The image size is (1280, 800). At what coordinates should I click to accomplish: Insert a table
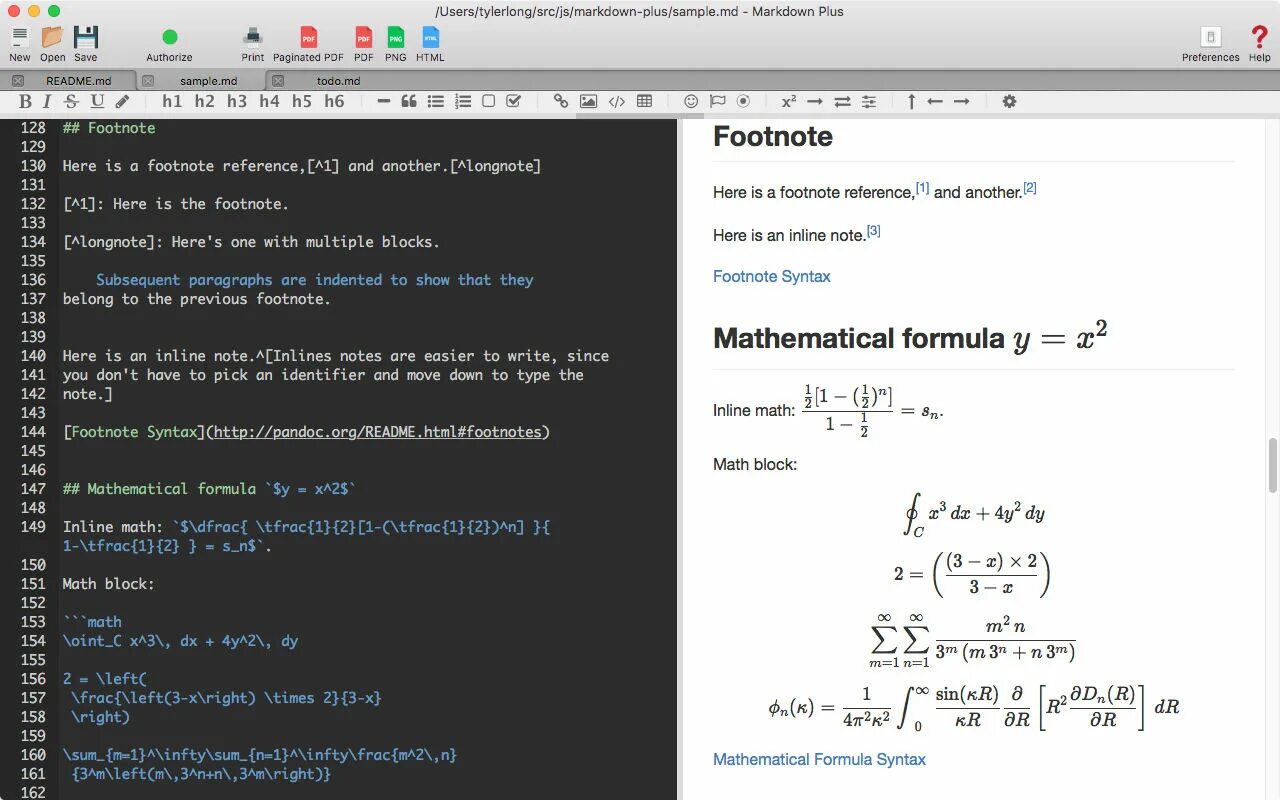(644, 101)
